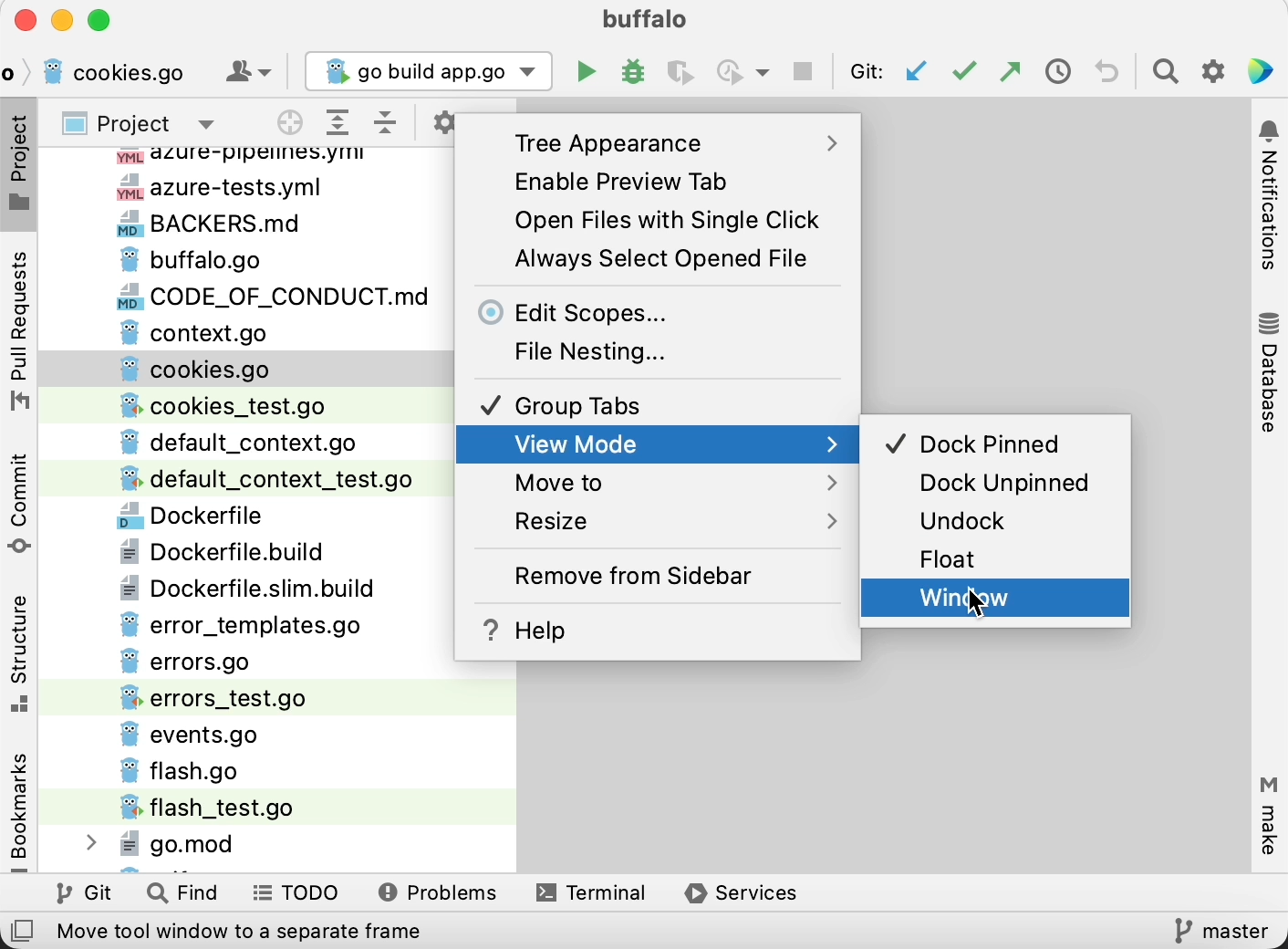The width and height of the screenshot is (1288, 949).
Task: Open run configuration dropdown go build app.go
Action: point(430,72)
